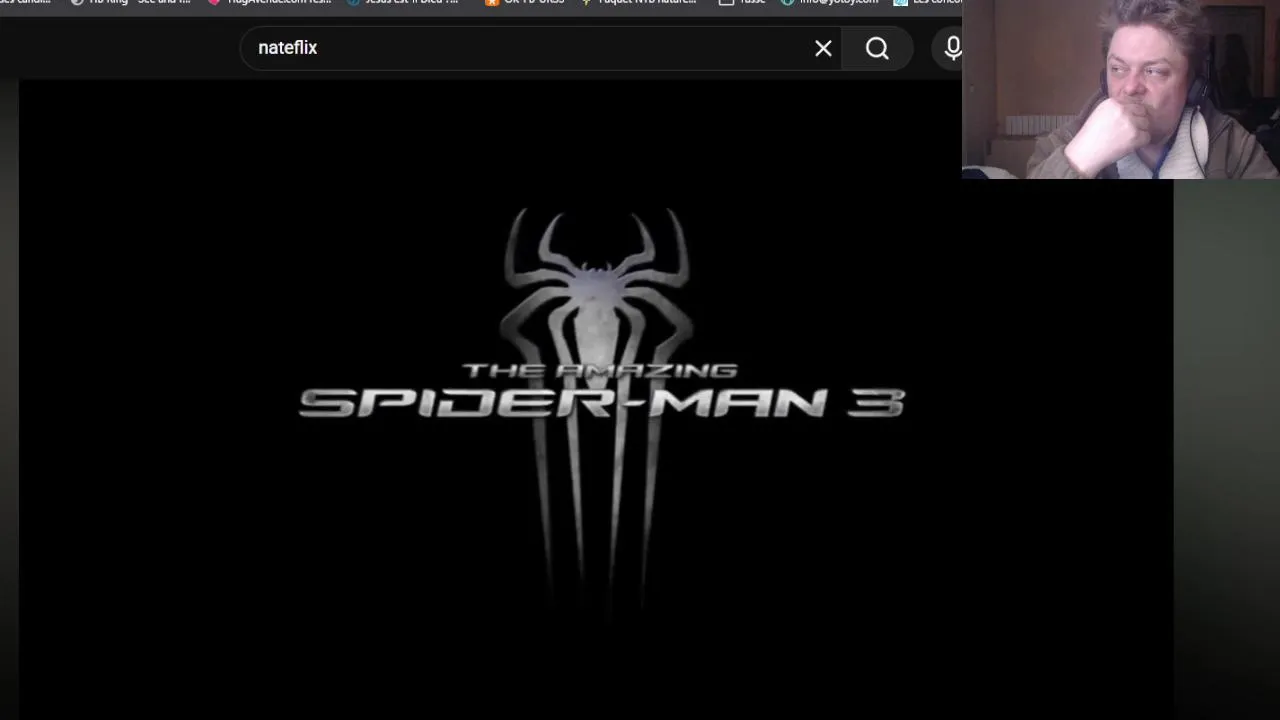This screenshot has width=1280, height=720.
Task: Clear the search text with the X icon
Action: point(823,48)
